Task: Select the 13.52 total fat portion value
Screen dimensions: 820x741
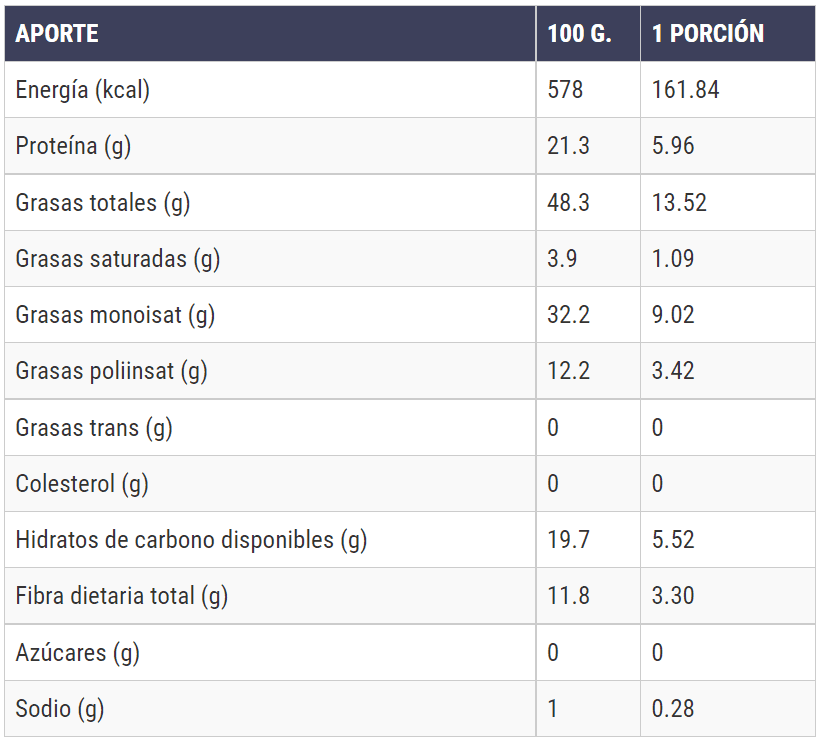Action: (x=679, y=203)
